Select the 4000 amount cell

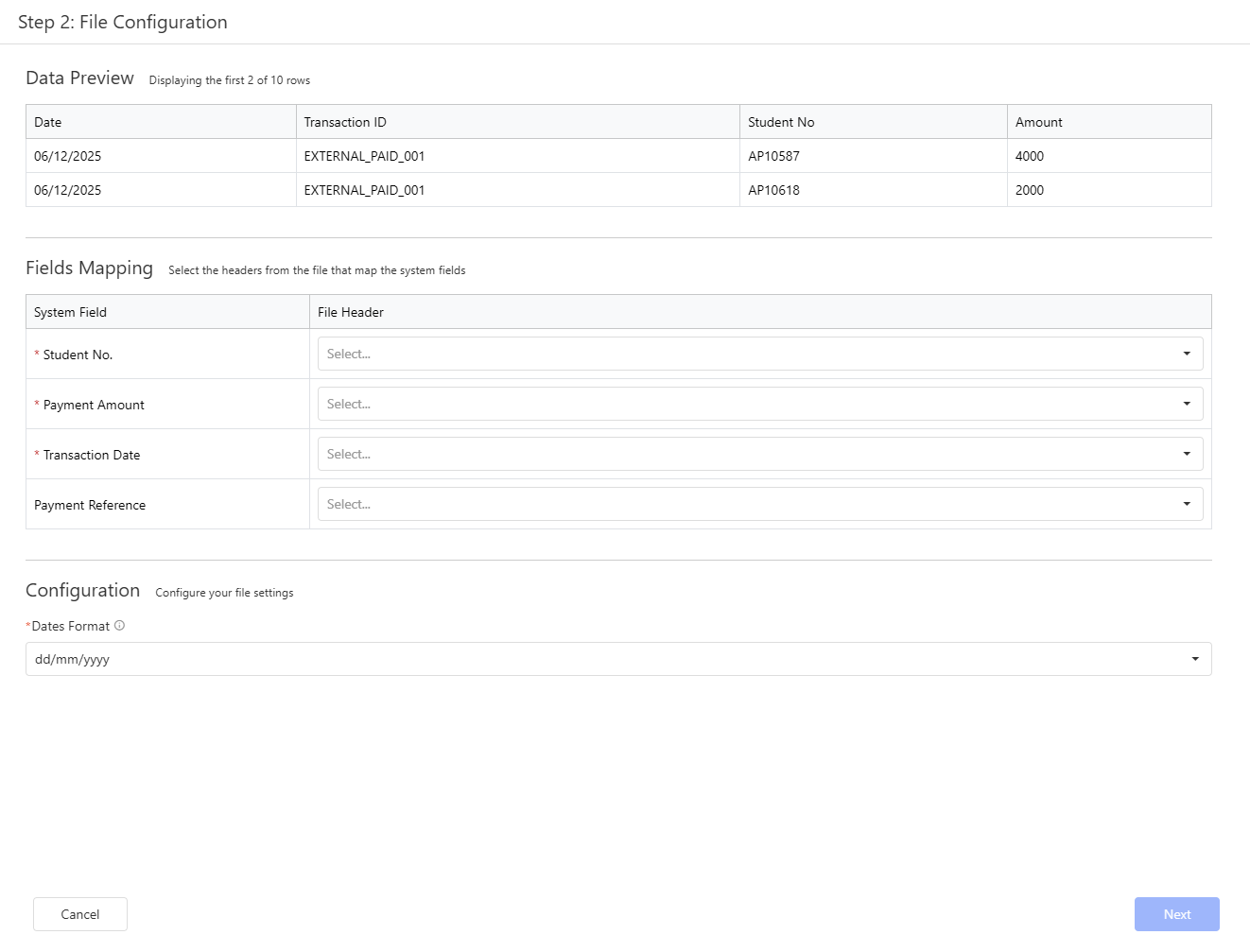pos(1029,156)
